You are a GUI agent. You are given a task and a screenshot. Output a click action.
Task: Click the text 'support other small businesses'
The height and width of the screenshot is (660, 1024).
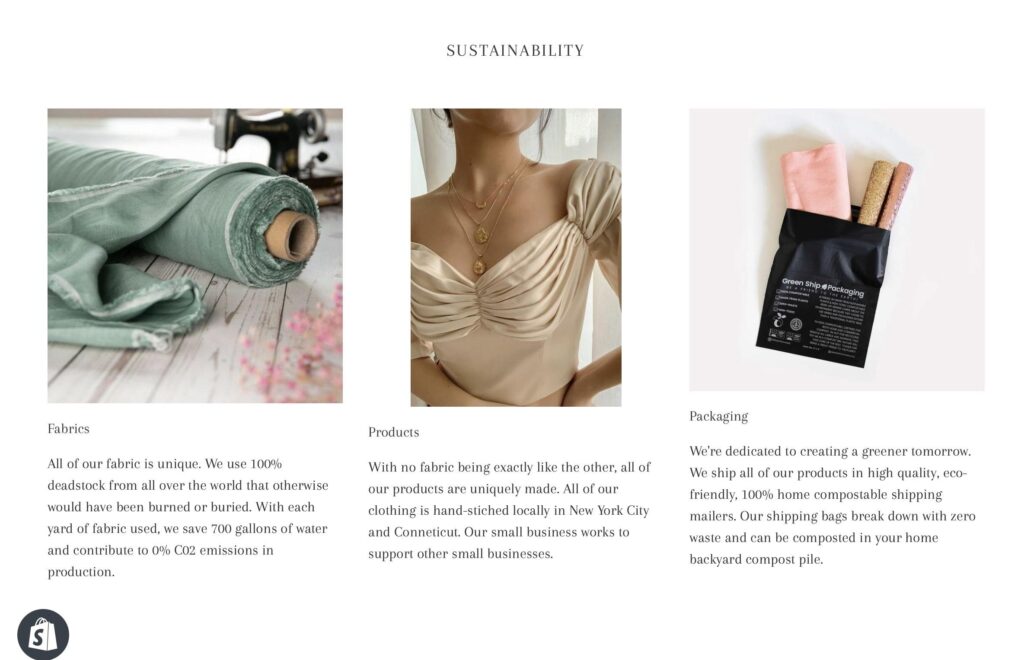tap(458, 554)
